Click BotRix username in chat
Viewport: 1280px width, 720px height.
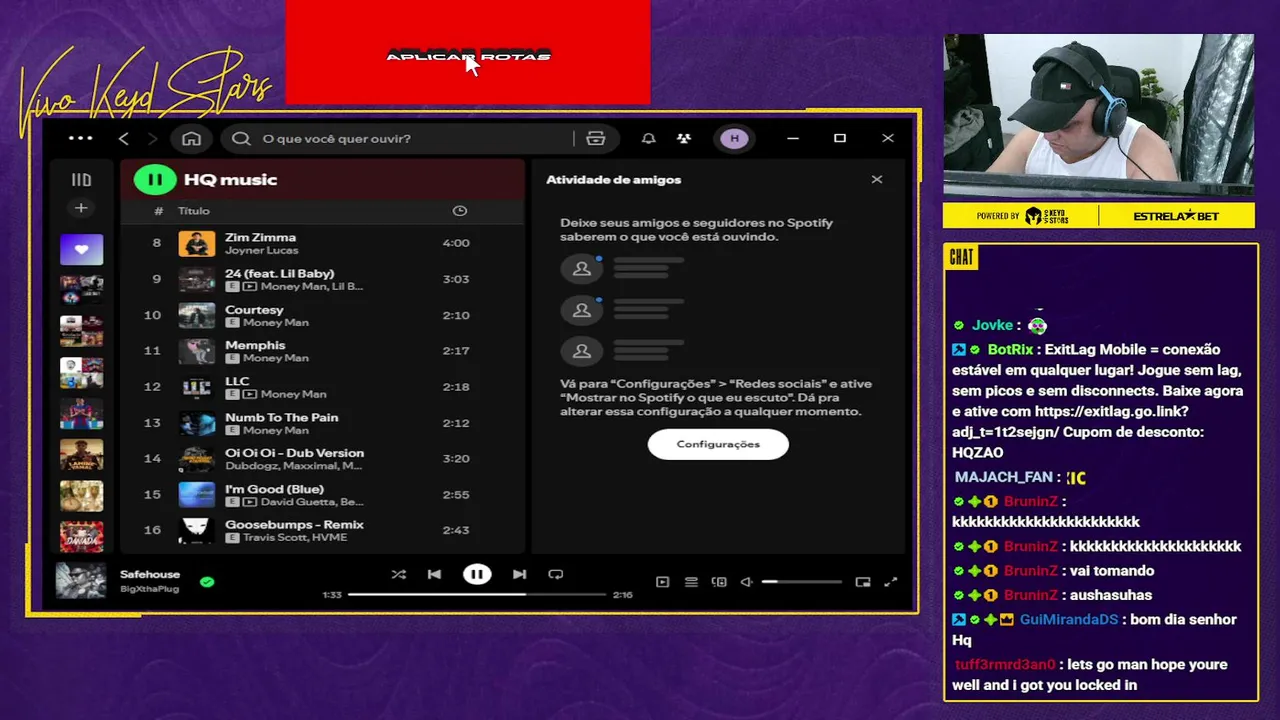coord(1010,350)
